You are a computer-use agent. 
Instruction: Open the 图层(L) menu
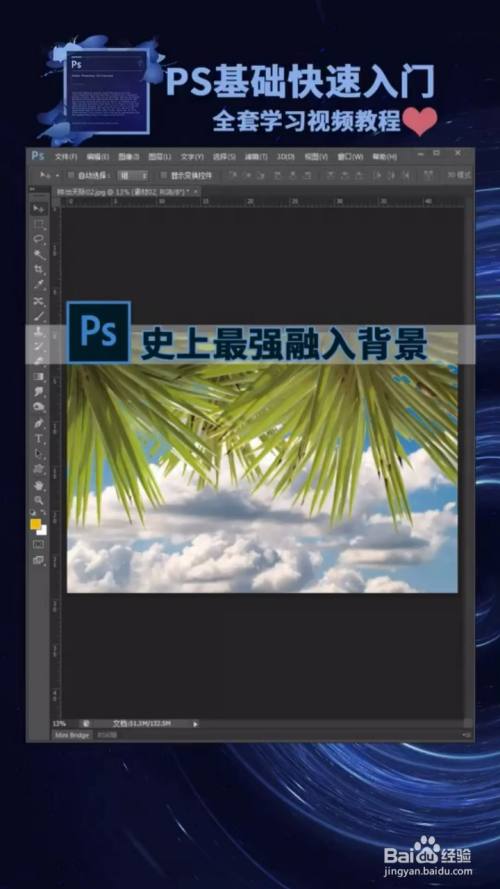[x=159, y=156]
